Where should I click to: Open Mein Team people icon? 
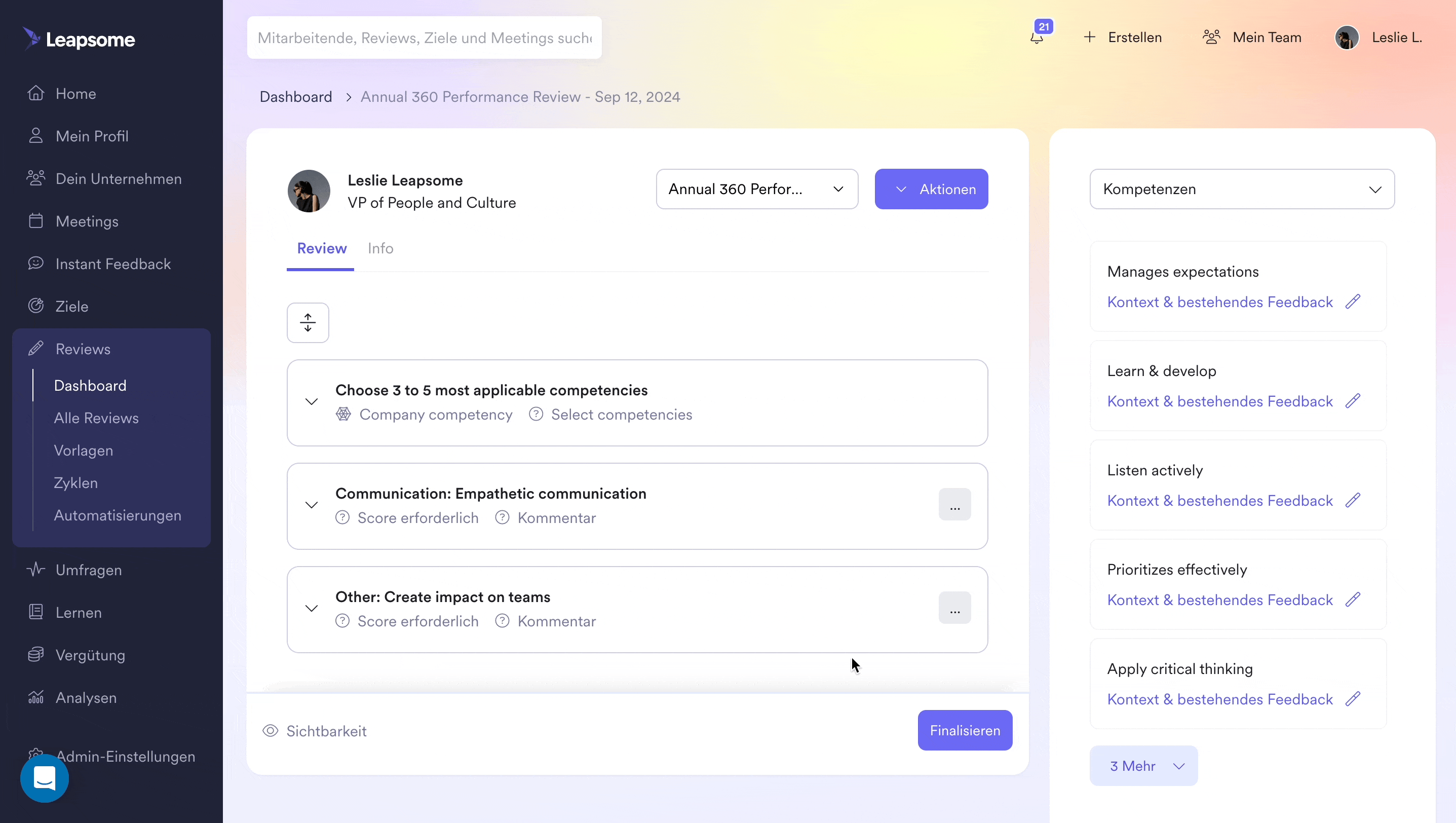(x=1211, y=38)
